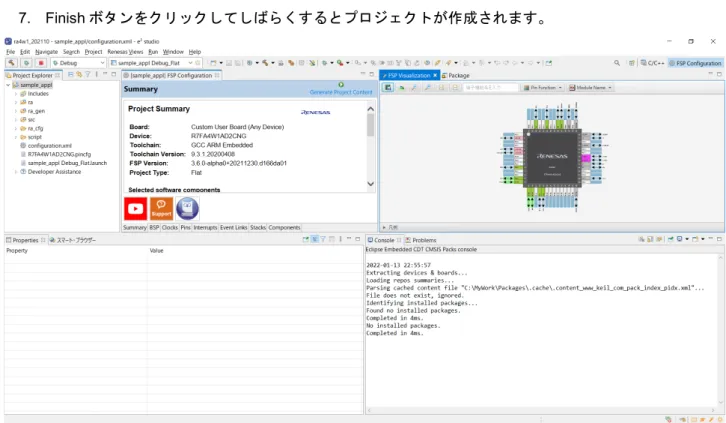Click the red Stop button in toolbar
Image resolution: width=726 pixels, height=423 pixels.
(41, 63)
